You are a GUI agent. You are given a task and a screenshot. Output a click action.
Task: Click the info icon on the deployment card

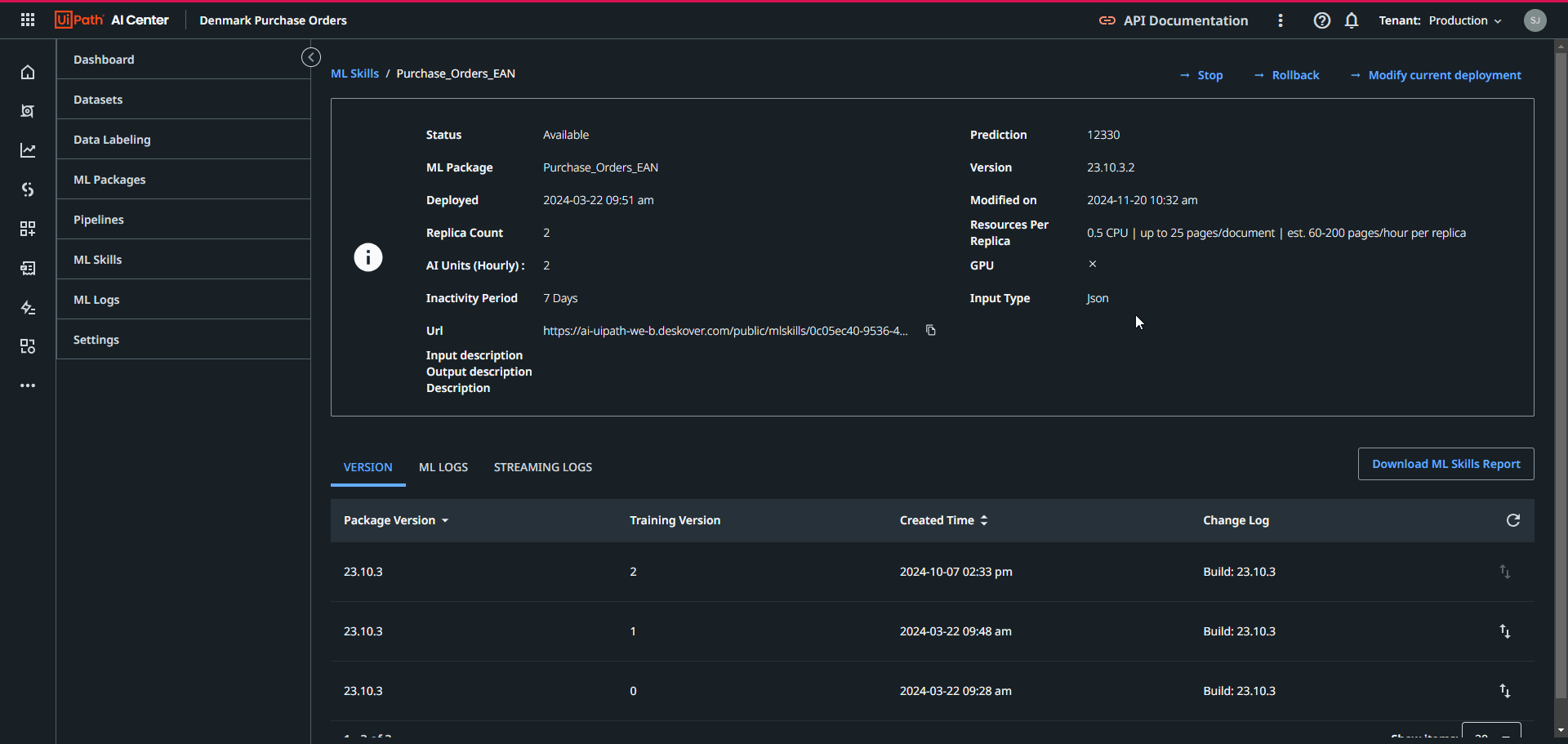(368, 256)
